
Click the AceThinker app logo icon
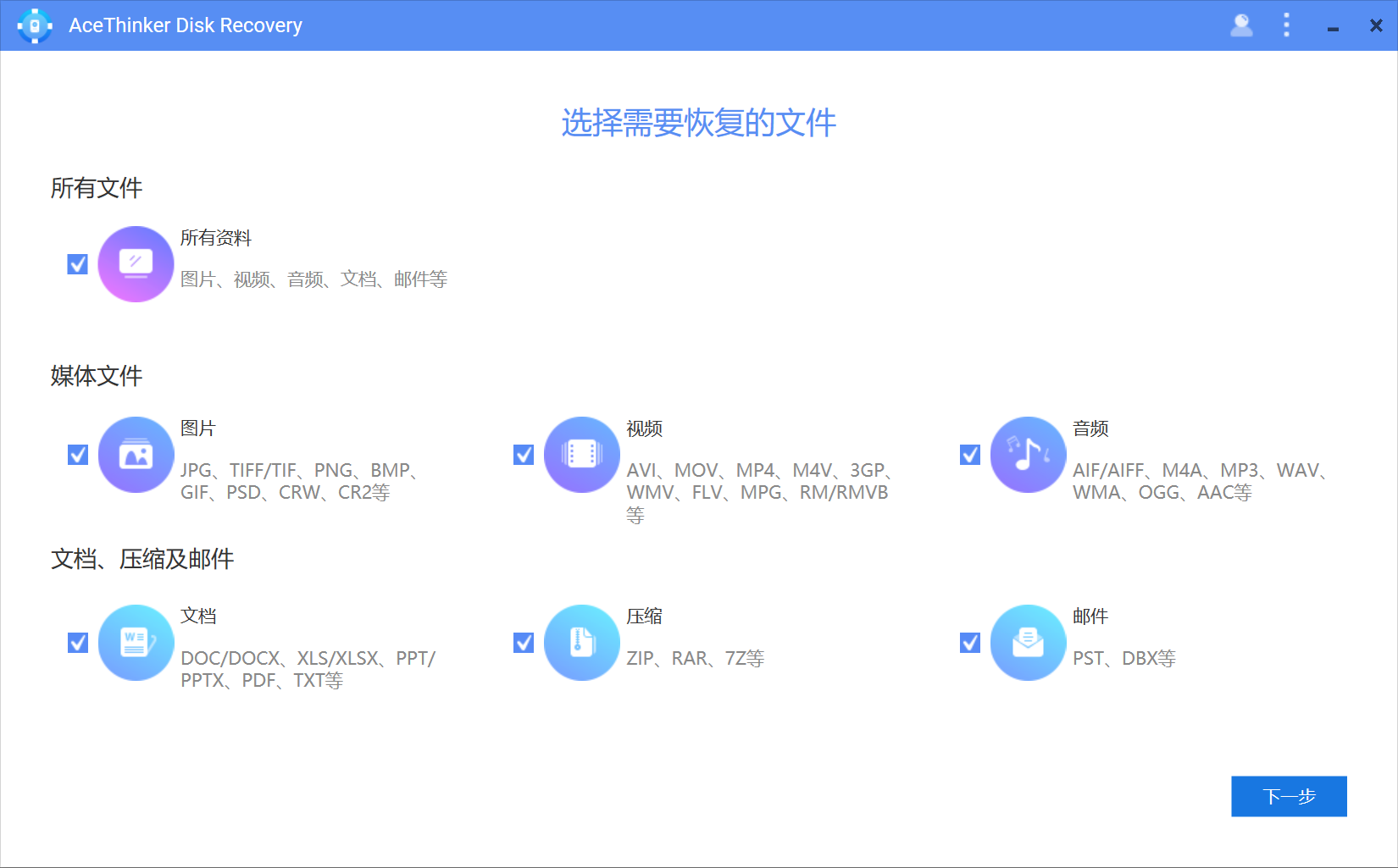click(x=35, y=25)
